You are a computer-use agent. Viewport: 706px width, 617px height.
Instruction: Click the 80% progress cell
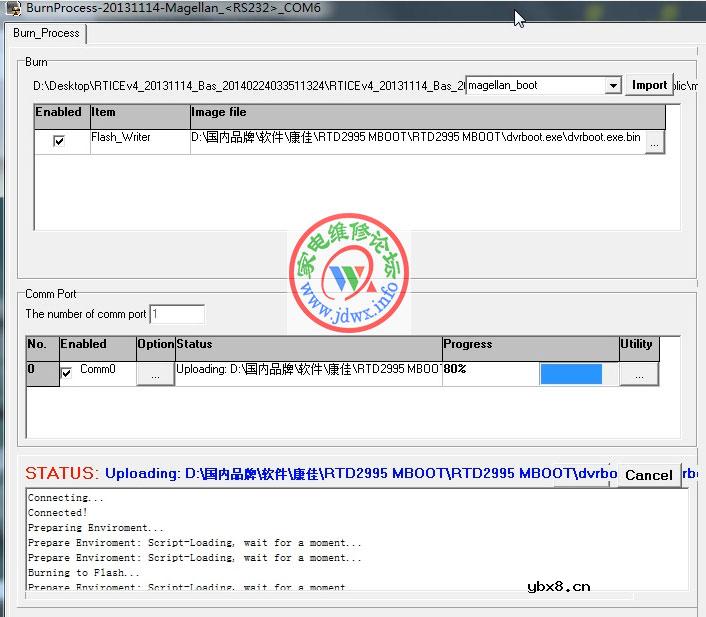click(488, 370)
